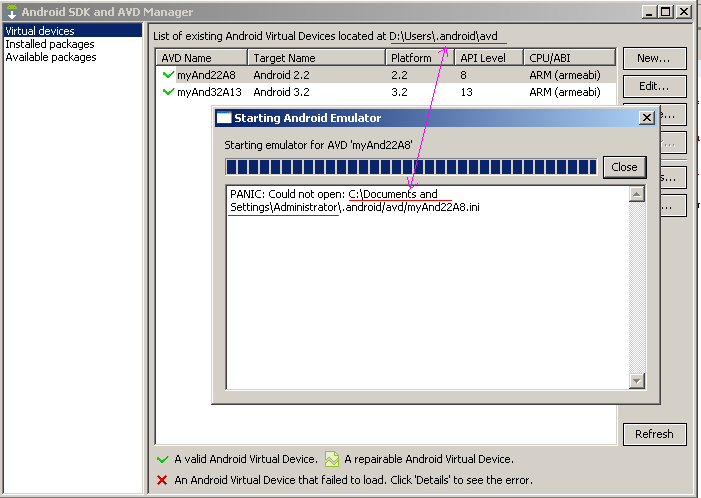The image size is (701, 498).
Task: Click the Android 2.2 target cell
Action: pos(281,75)
